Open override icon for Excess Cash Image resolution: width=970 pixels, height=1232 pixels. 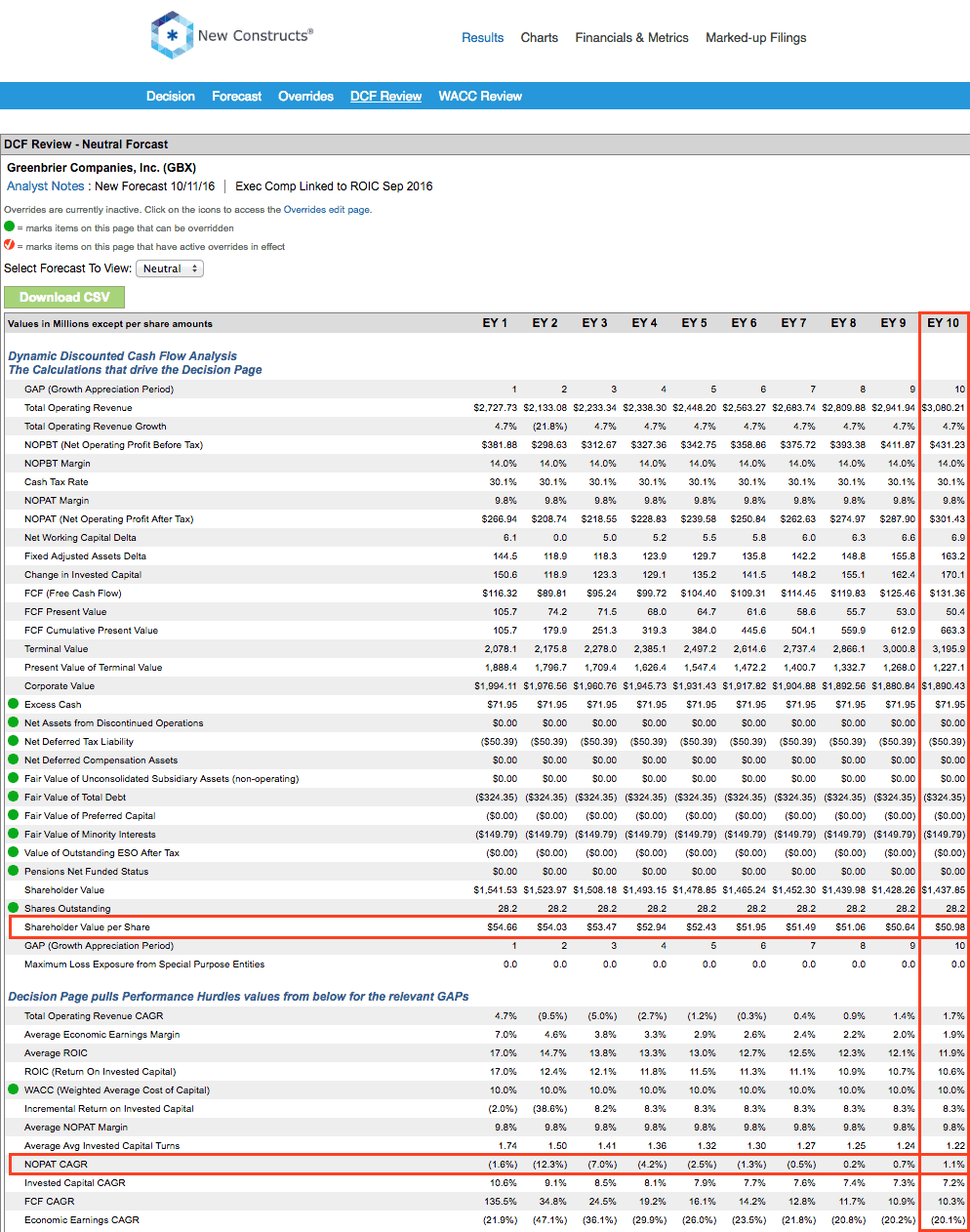pyautogui.click(x=13, y=704)
